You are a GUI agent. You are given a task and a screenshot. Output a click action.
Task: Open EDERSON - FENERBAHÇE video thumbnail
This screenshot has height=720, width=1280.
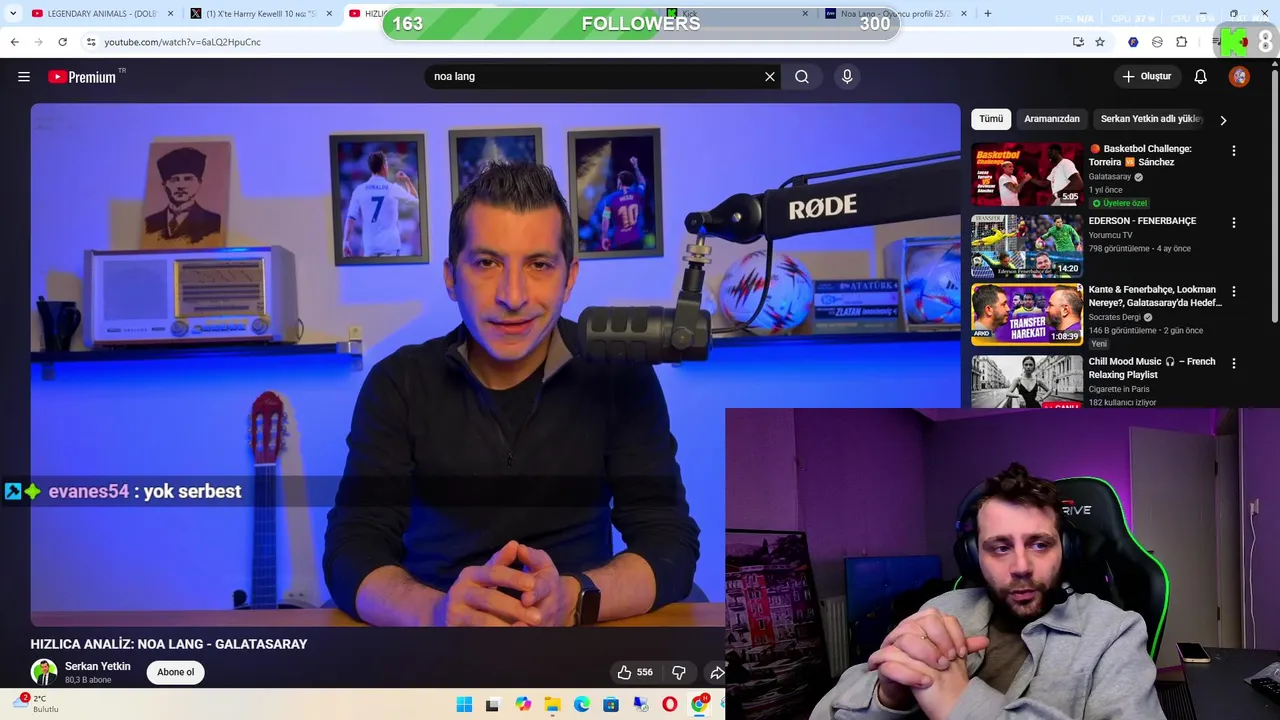[1027, 246]
